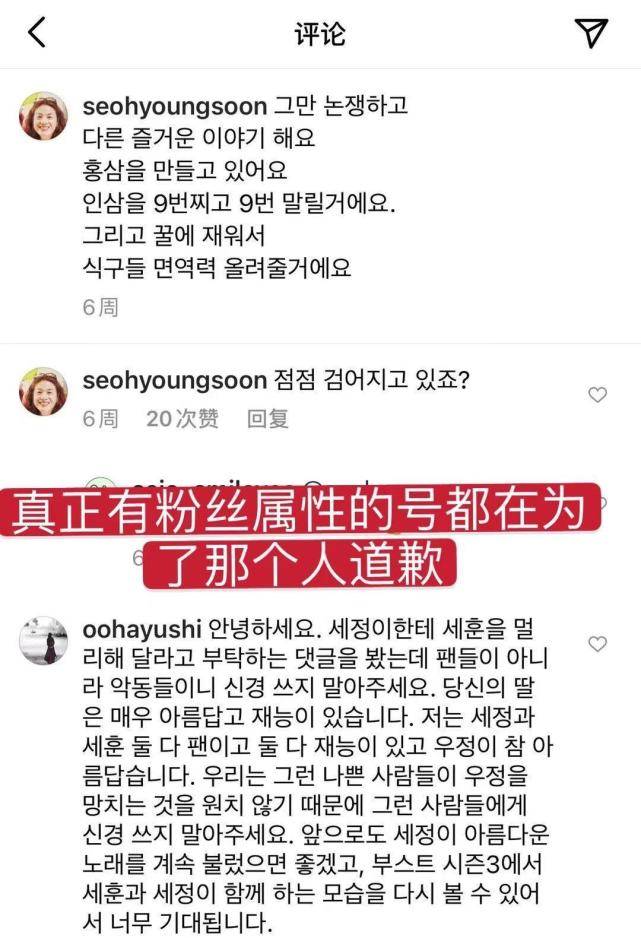Open seohyoungsoon's avatar beside '점점 검어지고' comment
641x938 pixels.
coord(44,391)
